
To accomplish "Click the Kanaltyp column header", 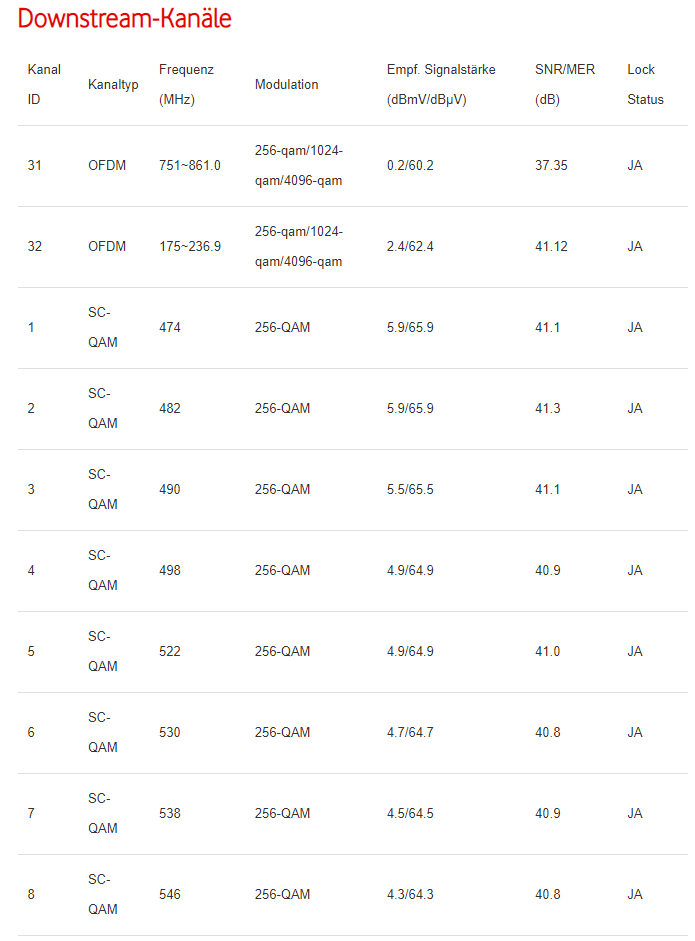I will tap(113, 85).
